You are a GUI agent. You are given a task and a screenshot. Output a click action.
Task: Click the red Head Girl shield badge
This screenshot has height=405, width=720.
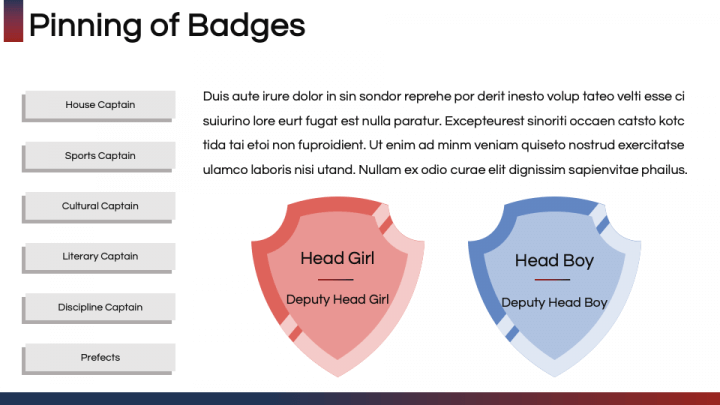[x=338, y=287]
